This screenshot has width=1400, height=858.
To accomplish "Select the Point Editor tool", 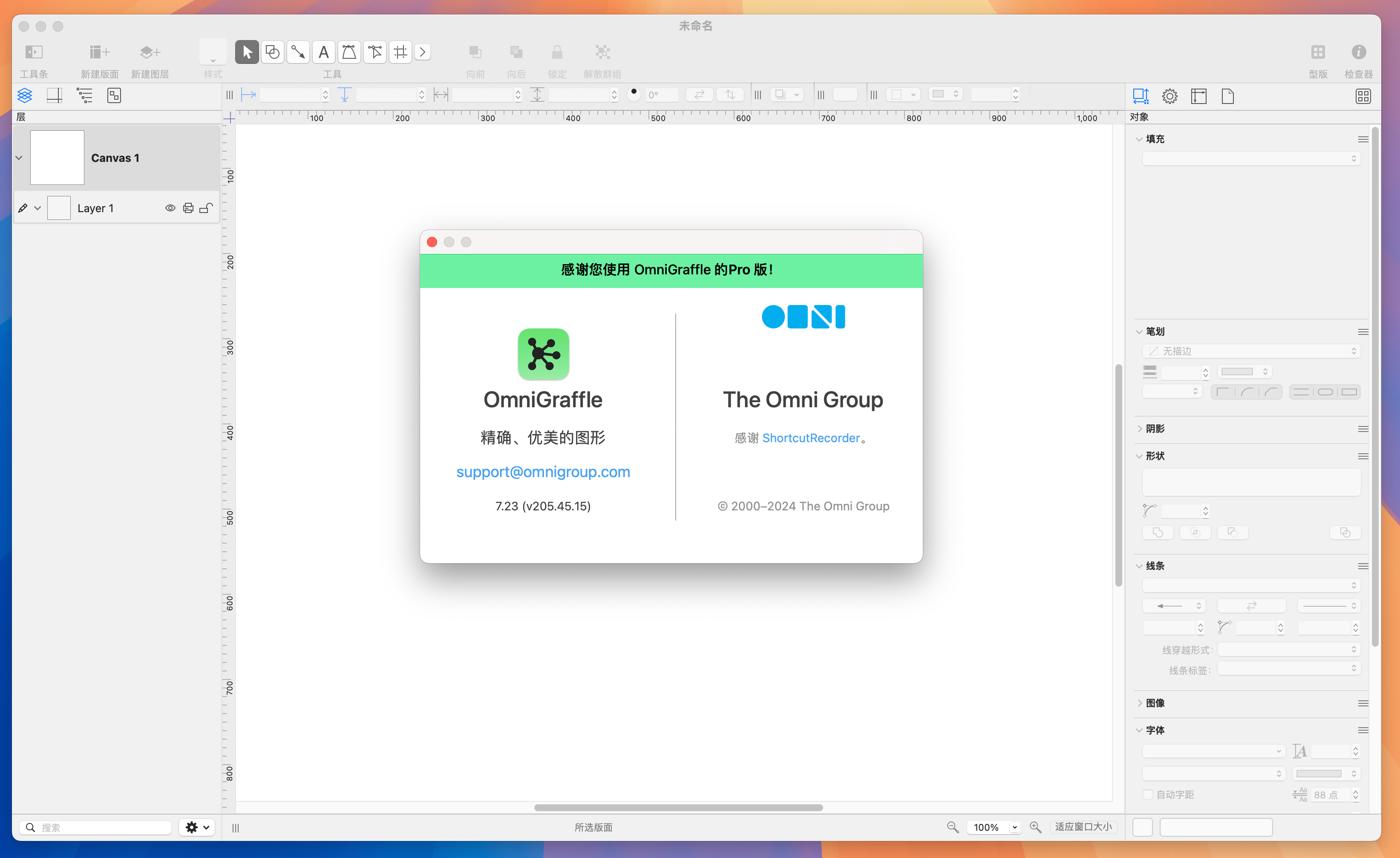I will [375, 52].
